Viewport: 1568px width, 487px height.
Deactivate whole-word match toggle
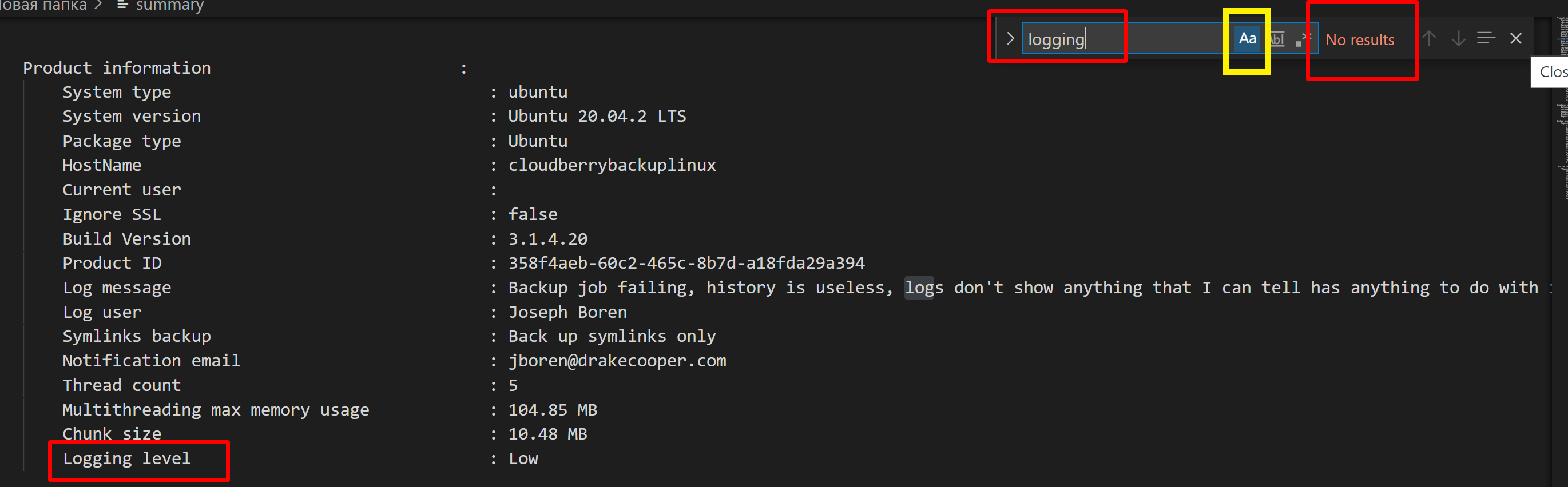click(1276, 38)
